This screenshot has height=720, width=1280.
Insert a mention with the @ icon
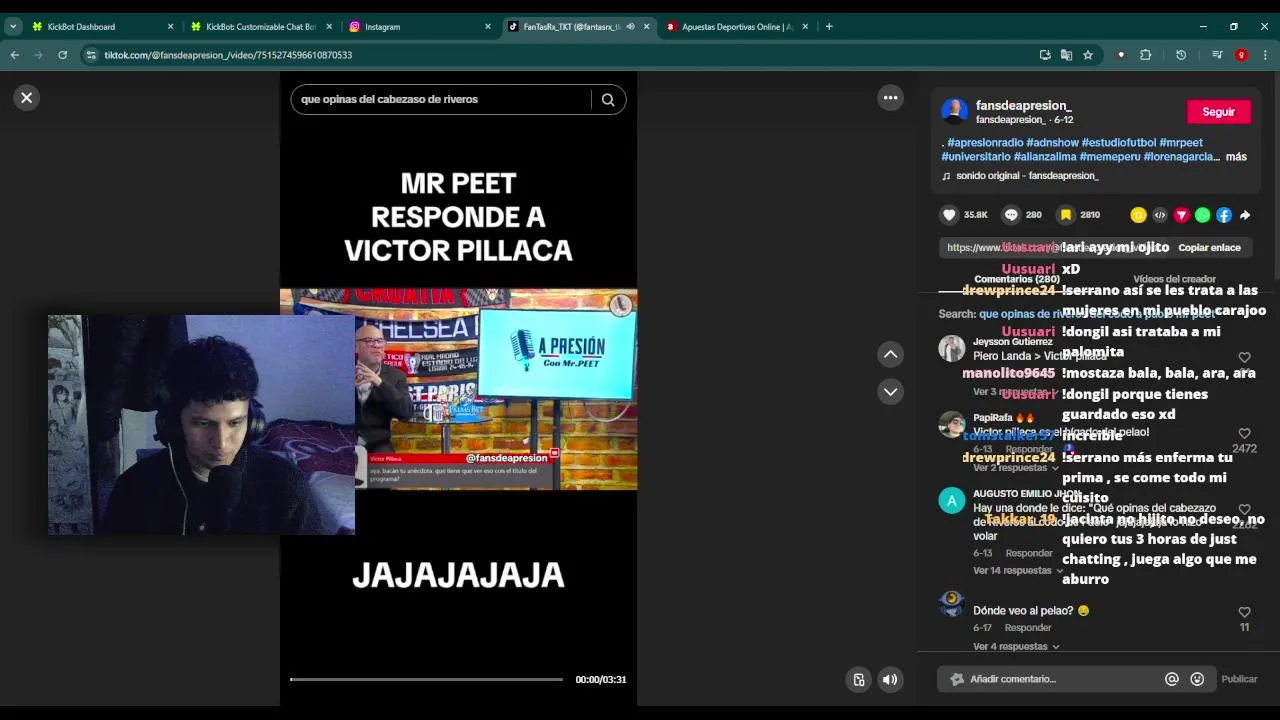1172,679
